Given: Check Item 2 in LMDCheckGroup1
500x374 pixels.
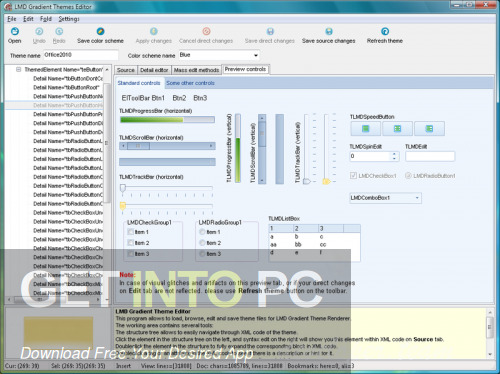Looking at the screenshot, I should [131, 243].
